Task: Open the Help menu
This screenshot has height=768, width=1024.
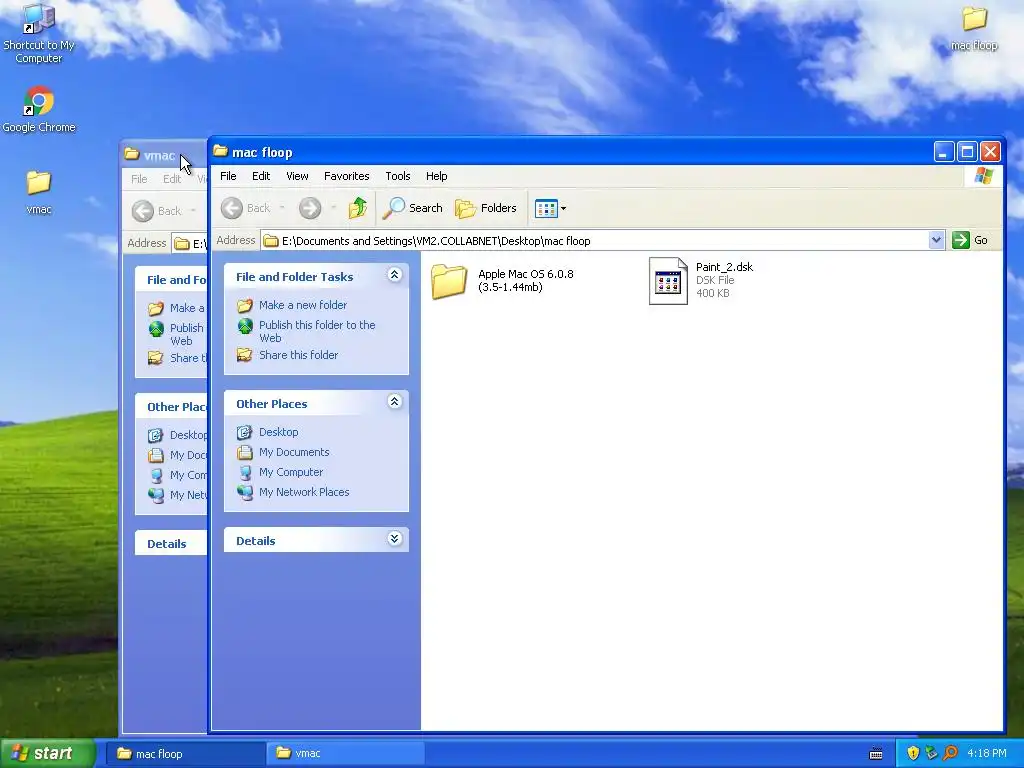Action: click(436, 176)
